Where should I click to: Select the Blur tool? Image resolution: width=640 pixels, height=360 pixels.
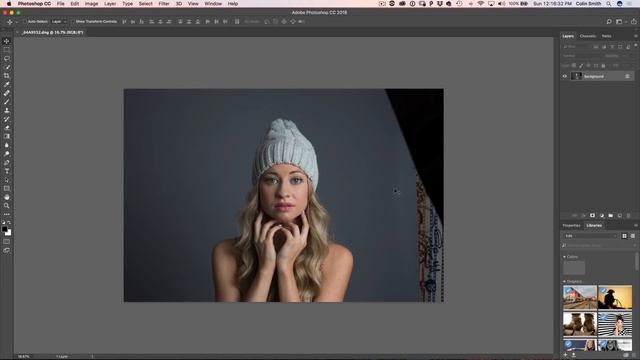[x=7, y=145]
